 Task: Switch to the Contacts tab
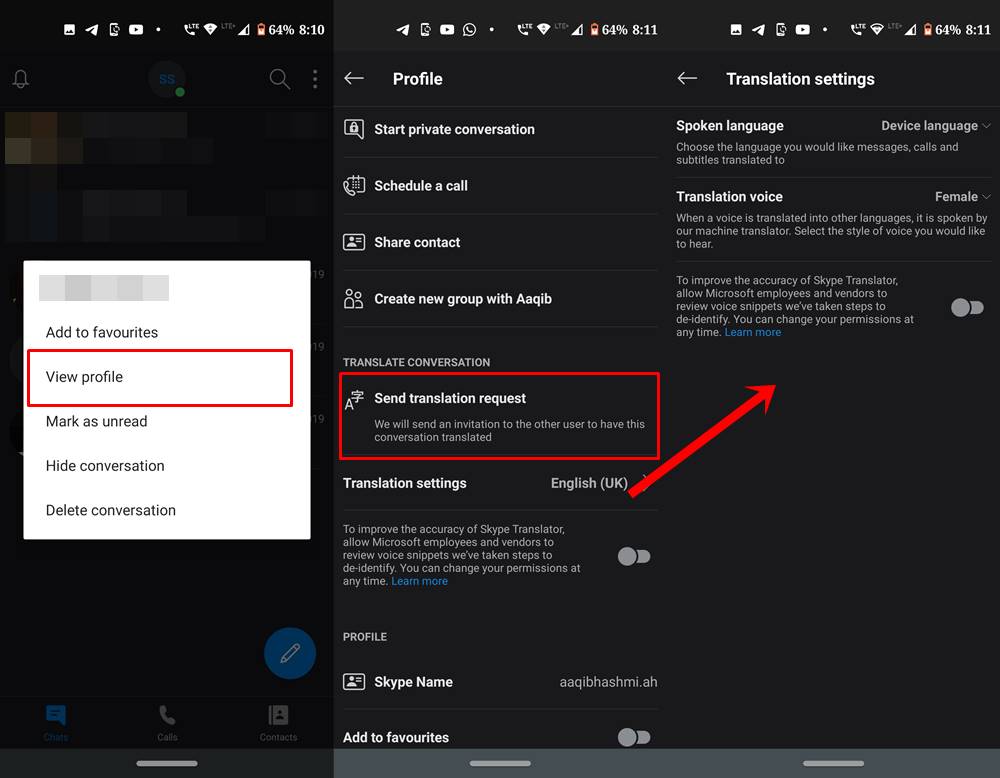[278, 723]
